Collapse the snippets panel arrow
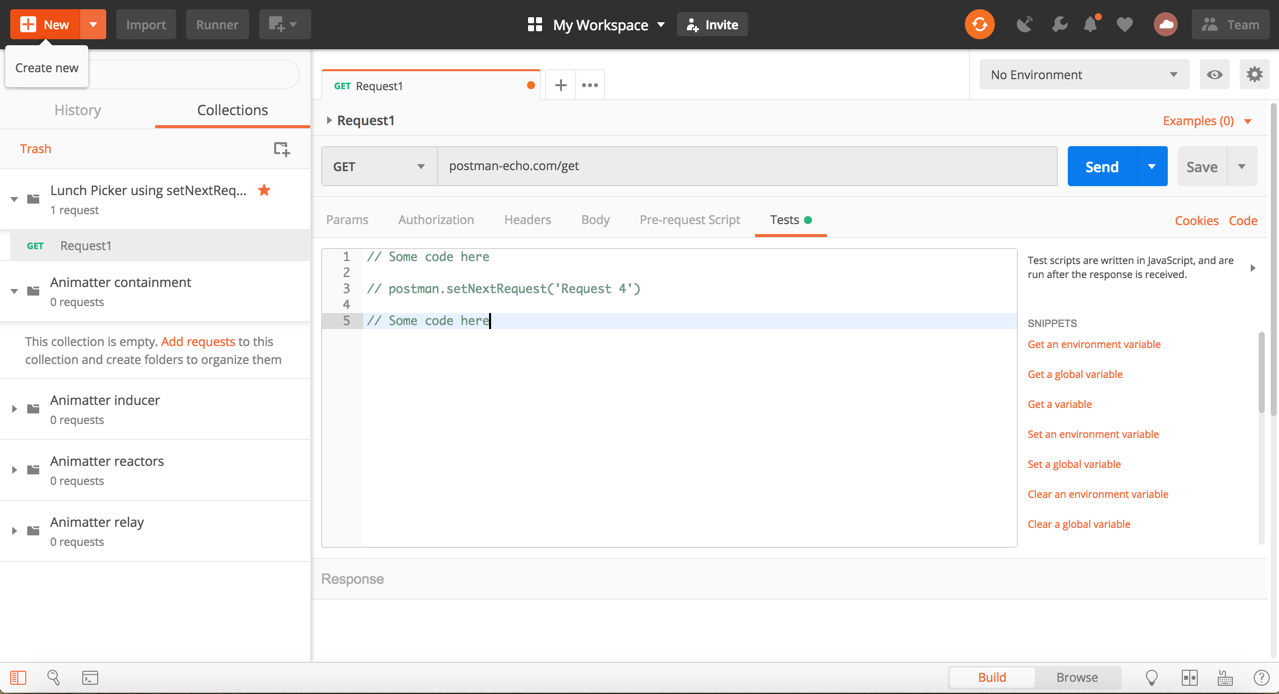 [1252, 268]
